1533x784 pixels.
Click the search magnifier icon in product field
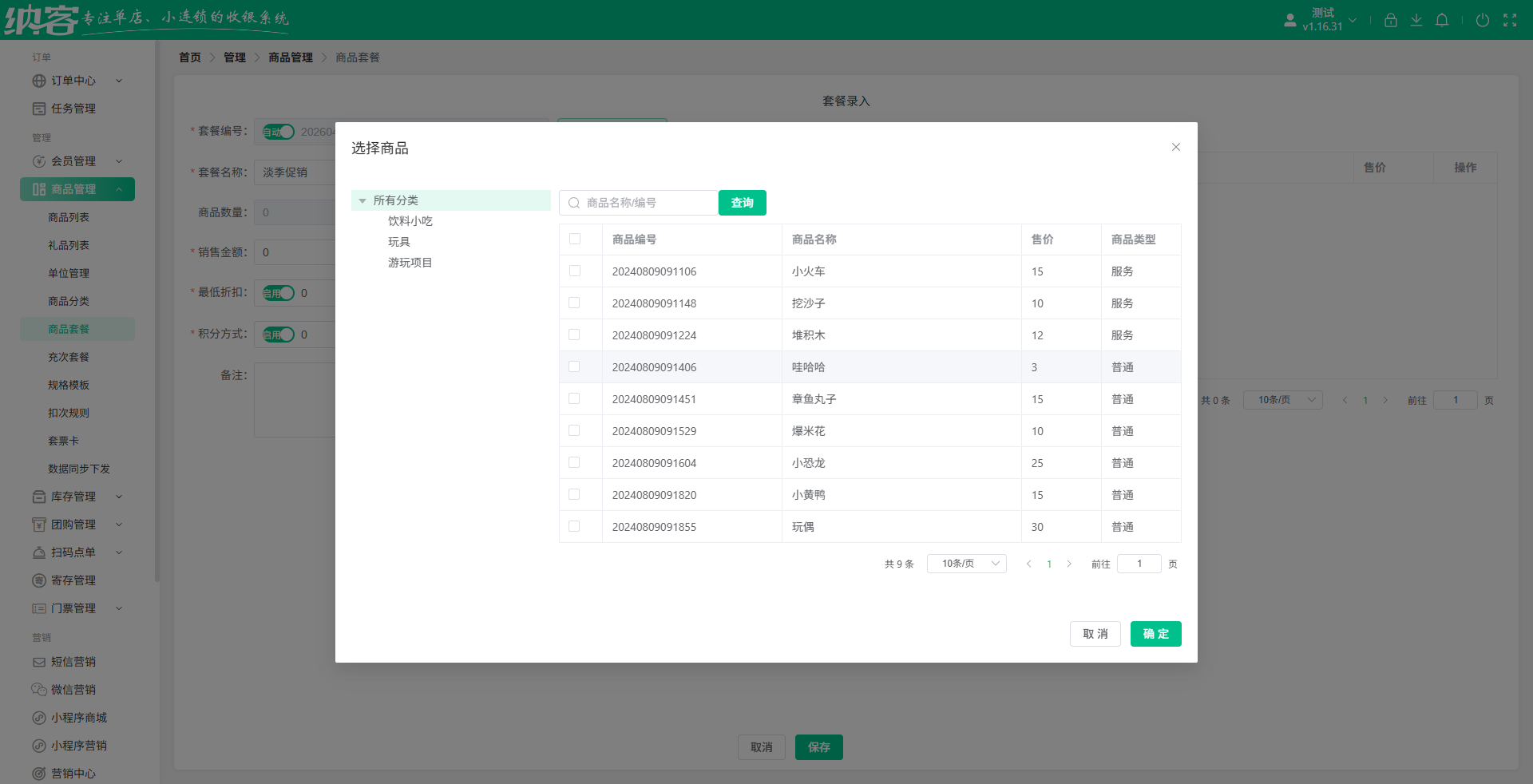574,203
